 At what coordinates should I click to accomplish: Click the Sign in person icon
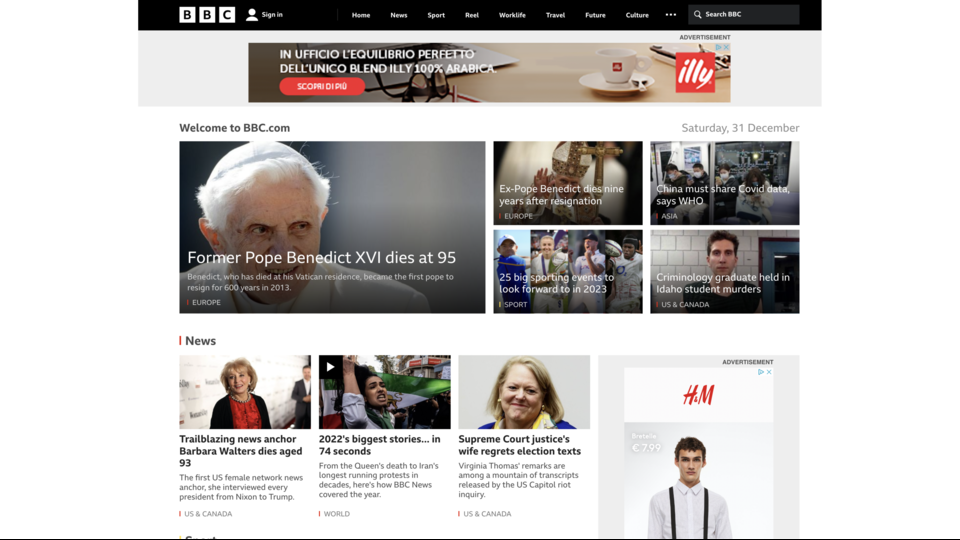[252, 14]
